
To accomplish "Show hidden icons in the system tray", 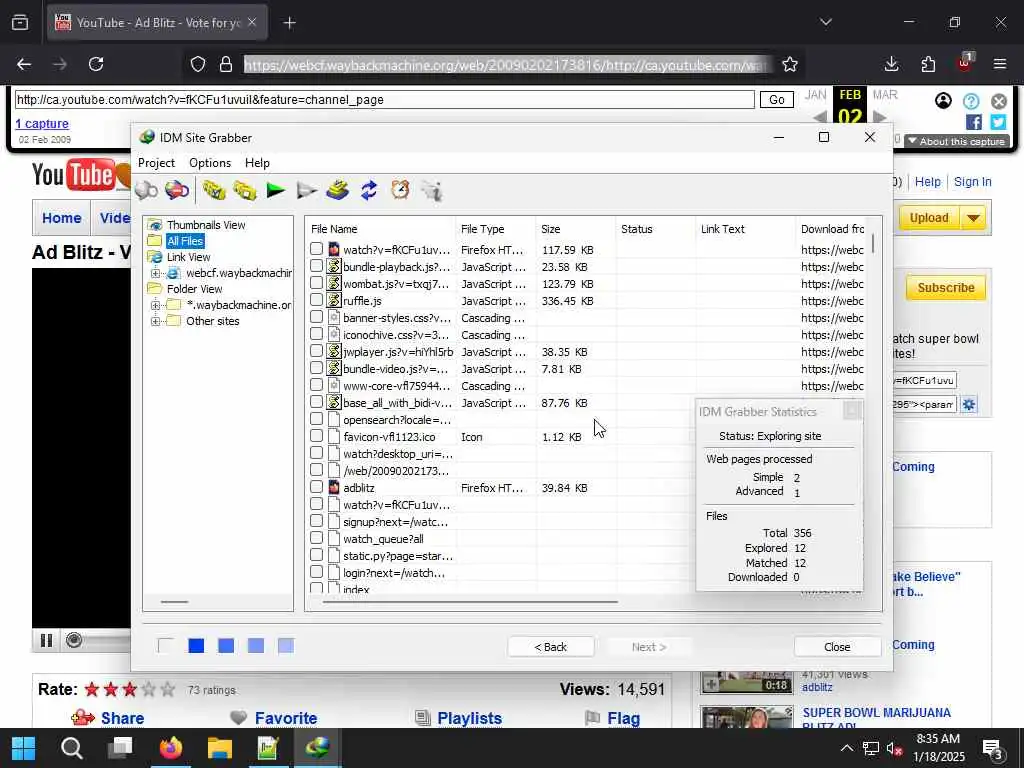I will pyautogui.click(x=846, y=748).
